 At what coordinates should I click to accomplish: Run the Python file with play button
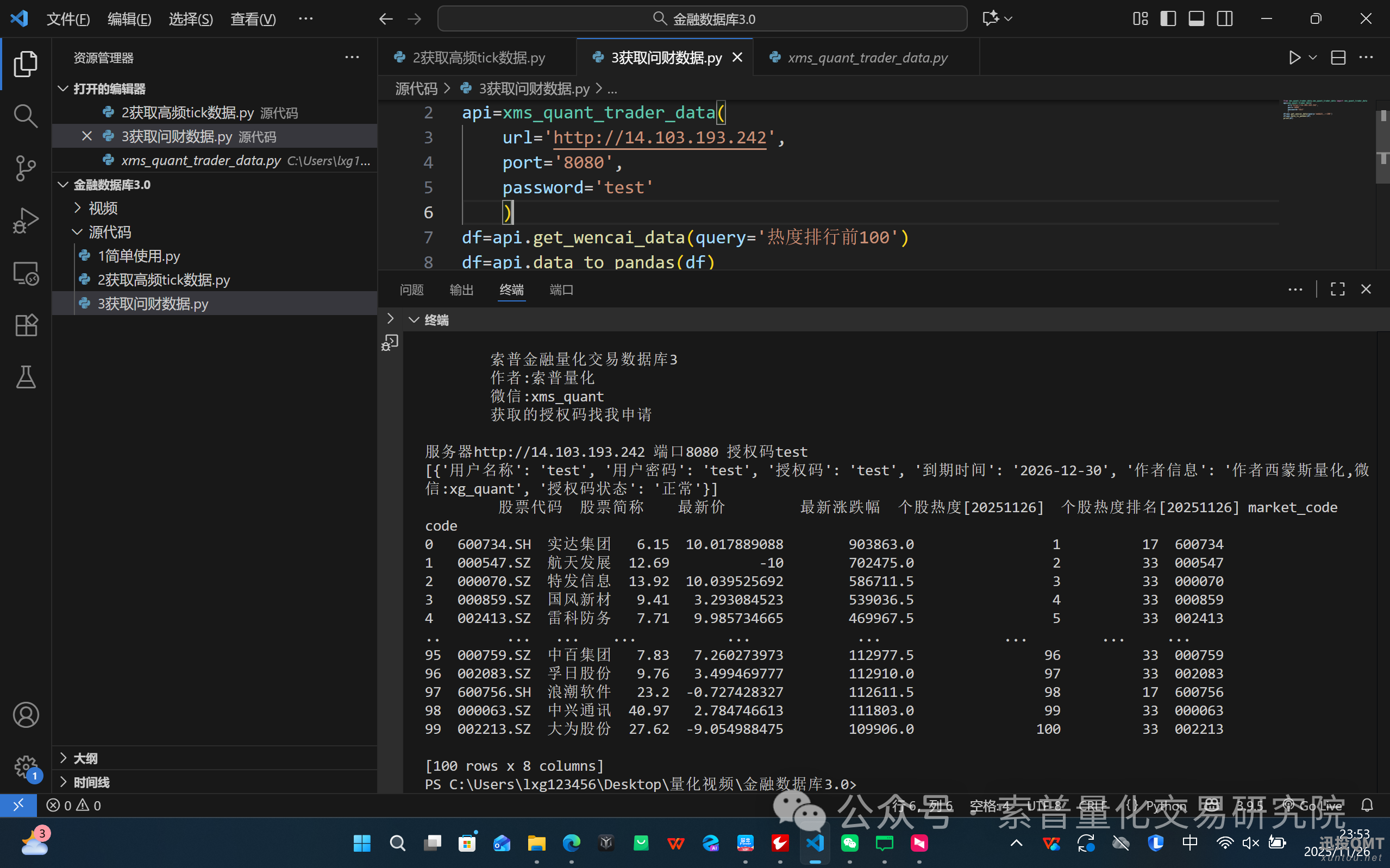pos(1294,58)
